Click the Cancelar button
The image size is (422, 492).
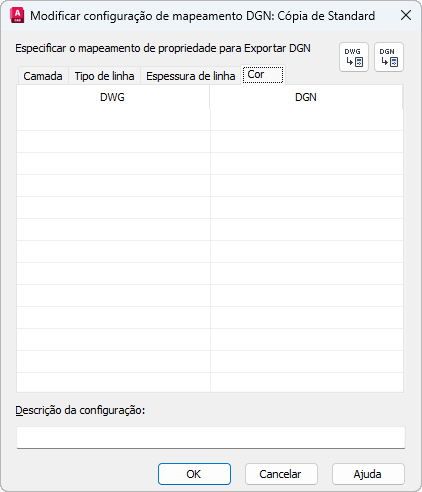coord(281,474)
